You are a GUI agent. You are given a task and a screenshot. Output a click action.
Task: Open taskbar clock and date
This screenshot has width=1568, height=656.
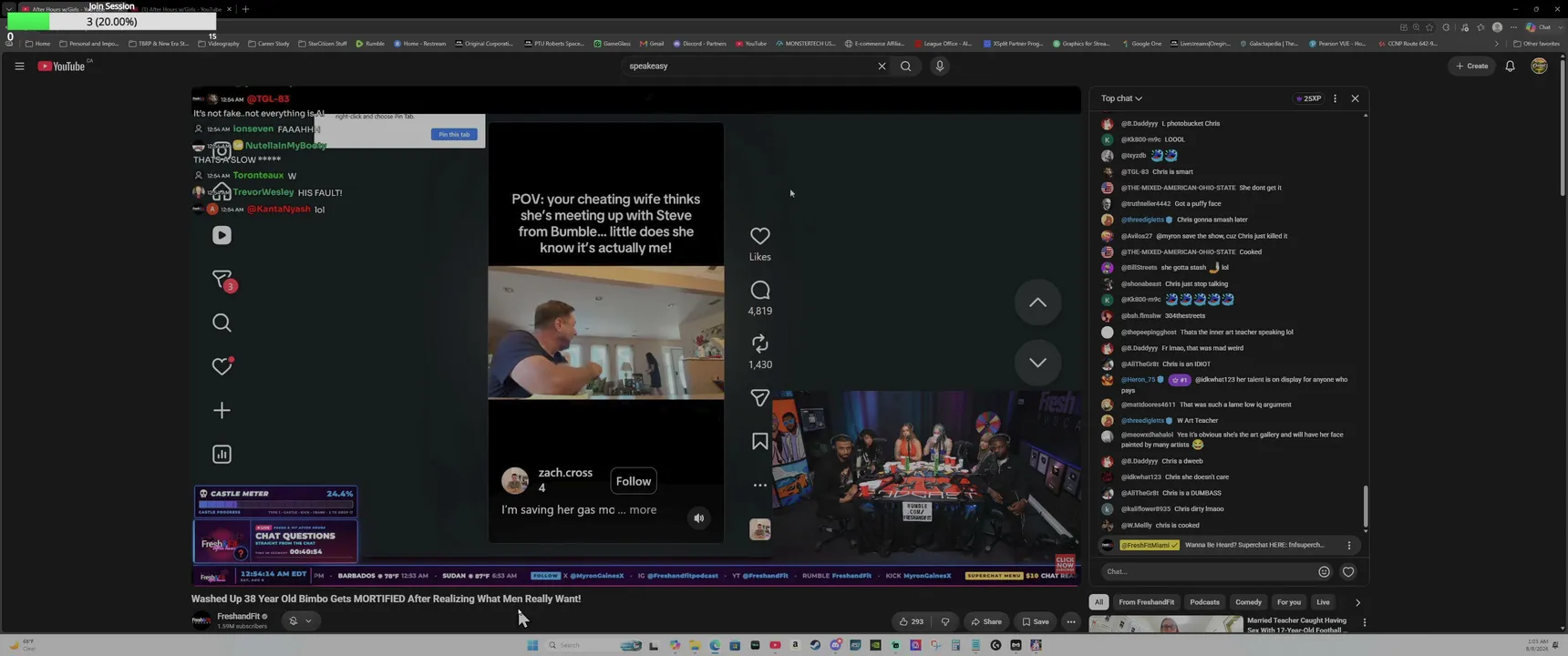(x=1537, y=645)
